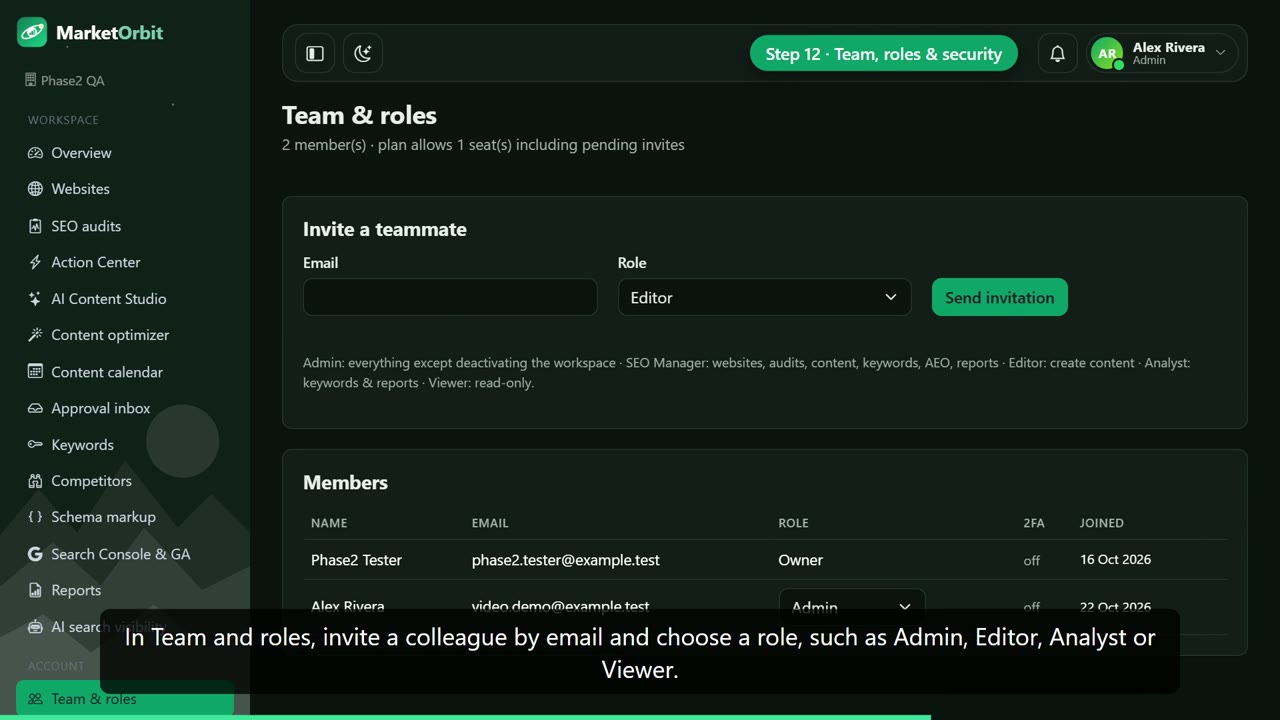
Task: Click the AR avatar icon
Action: (x=1107, y=54)
